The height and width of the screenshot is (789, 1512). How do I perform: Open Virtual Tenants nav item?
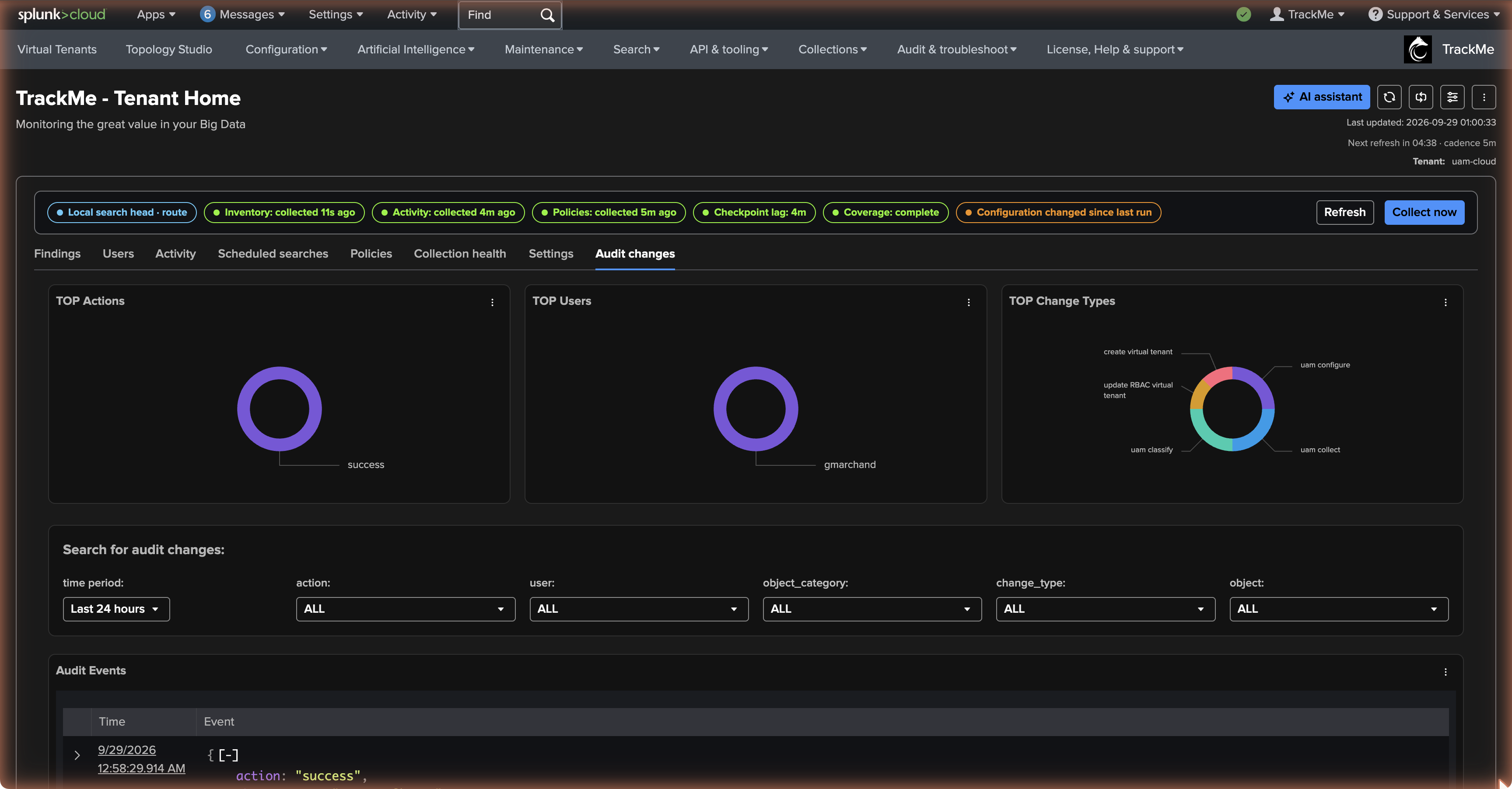57,49
